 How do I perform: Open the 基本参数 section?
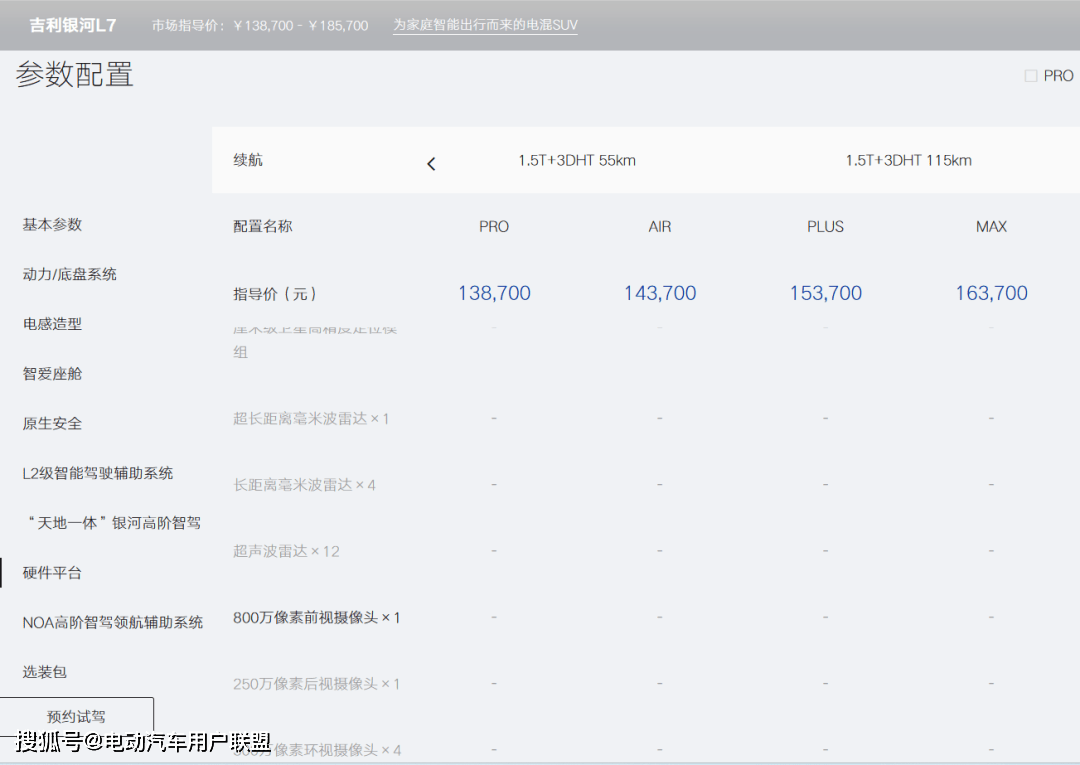click(x=51, y=225)
